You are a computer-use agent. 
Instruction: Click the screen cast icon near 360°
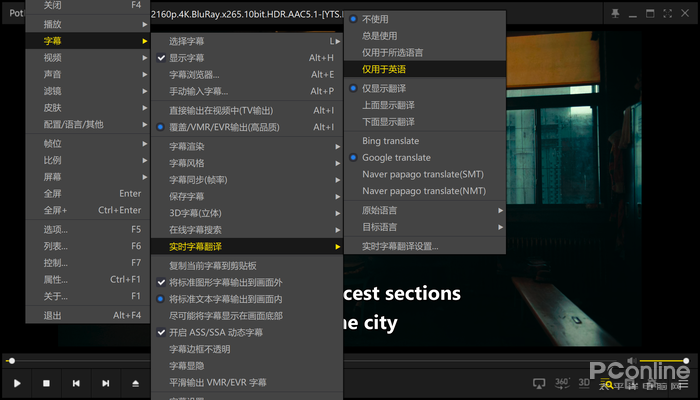(x=539, y=383)
